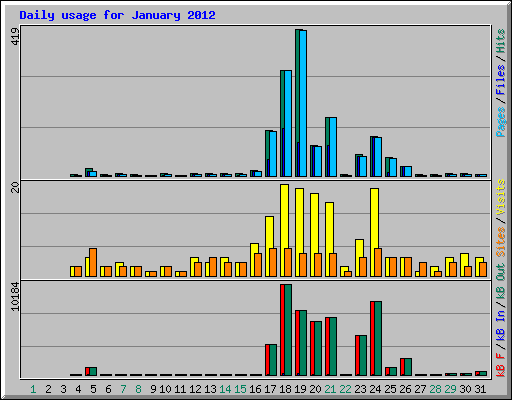Click the "Daily usage for January 2012" title
Viewport: 512px width, 400px height.
pos(117,15)
